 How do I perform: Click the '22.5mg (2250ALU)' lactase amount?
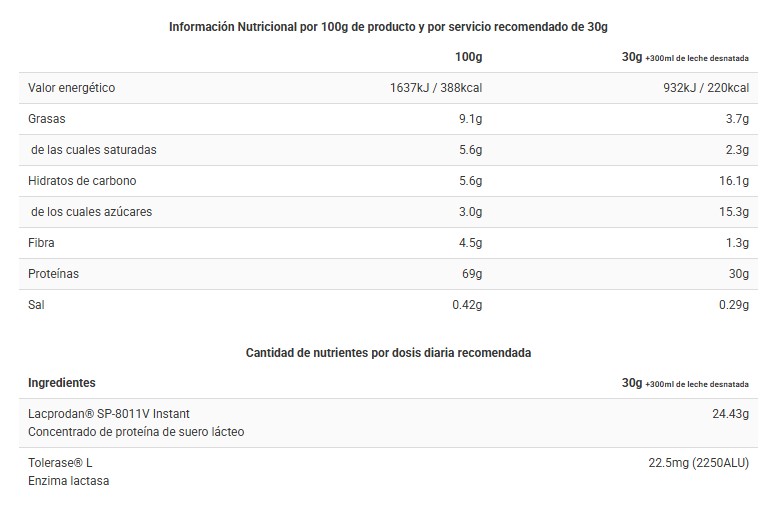click(x=699, y=462)
